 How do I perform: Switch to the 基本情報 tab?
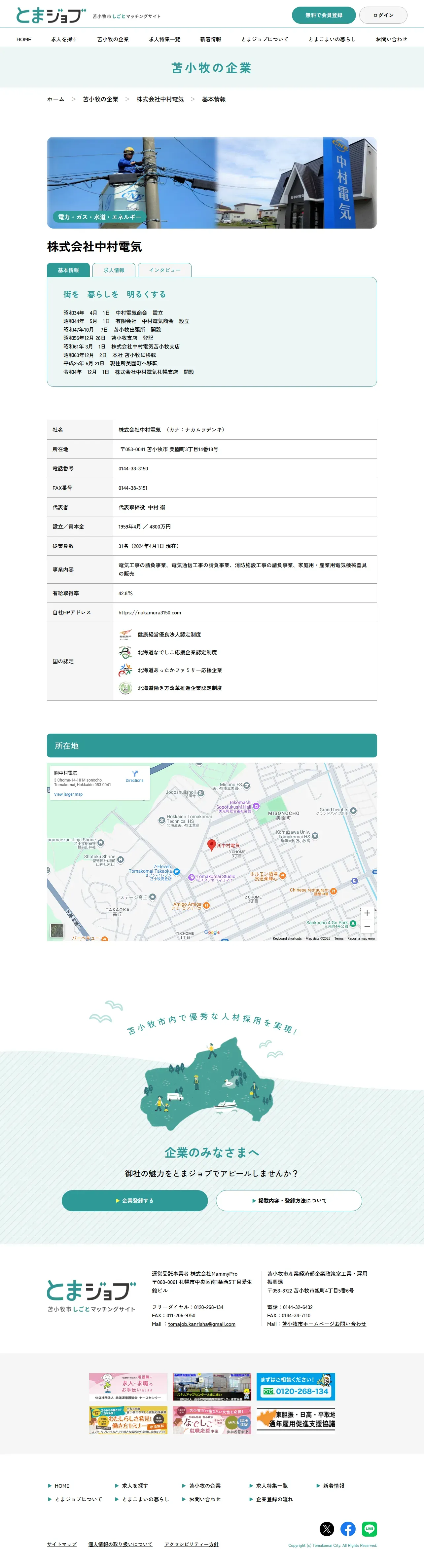click(68, 270)
